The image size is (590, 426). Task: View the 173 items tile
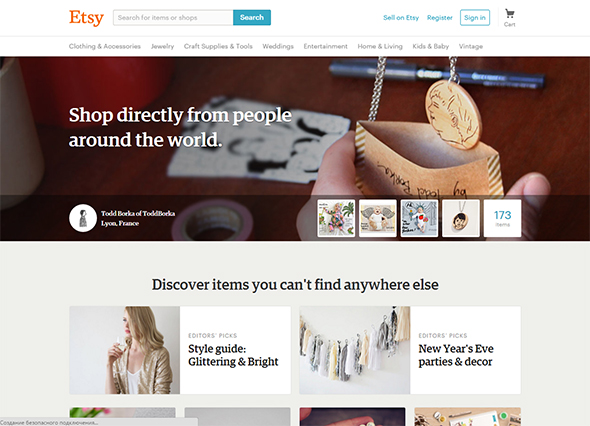(502, 218)
